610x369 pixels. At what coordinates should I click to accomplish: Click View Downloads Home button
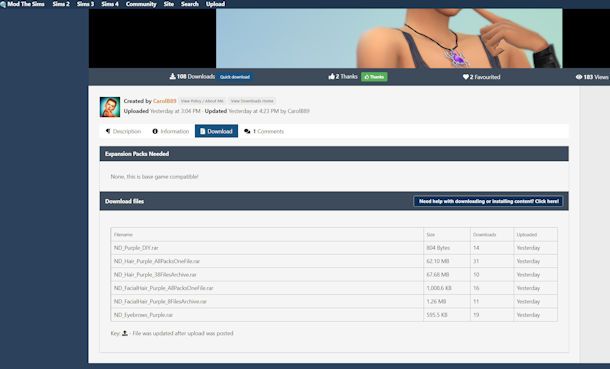coord(252,101)
